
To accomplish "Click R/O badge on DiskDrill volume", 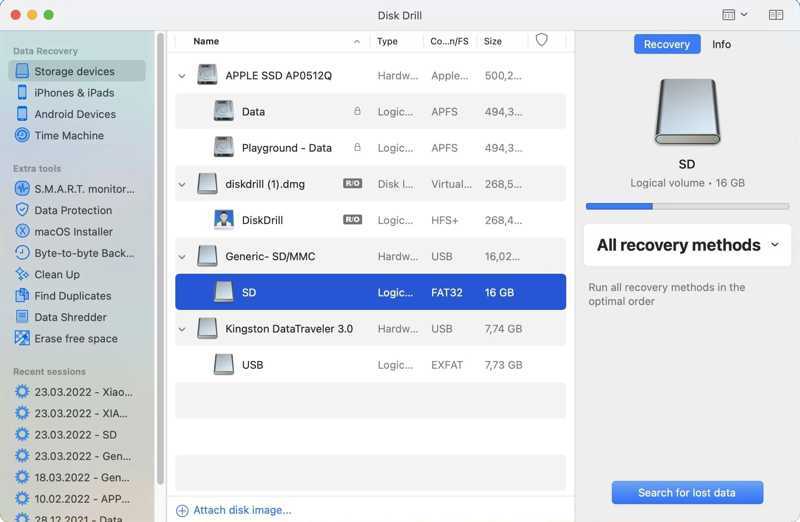I will coord(353,219).
